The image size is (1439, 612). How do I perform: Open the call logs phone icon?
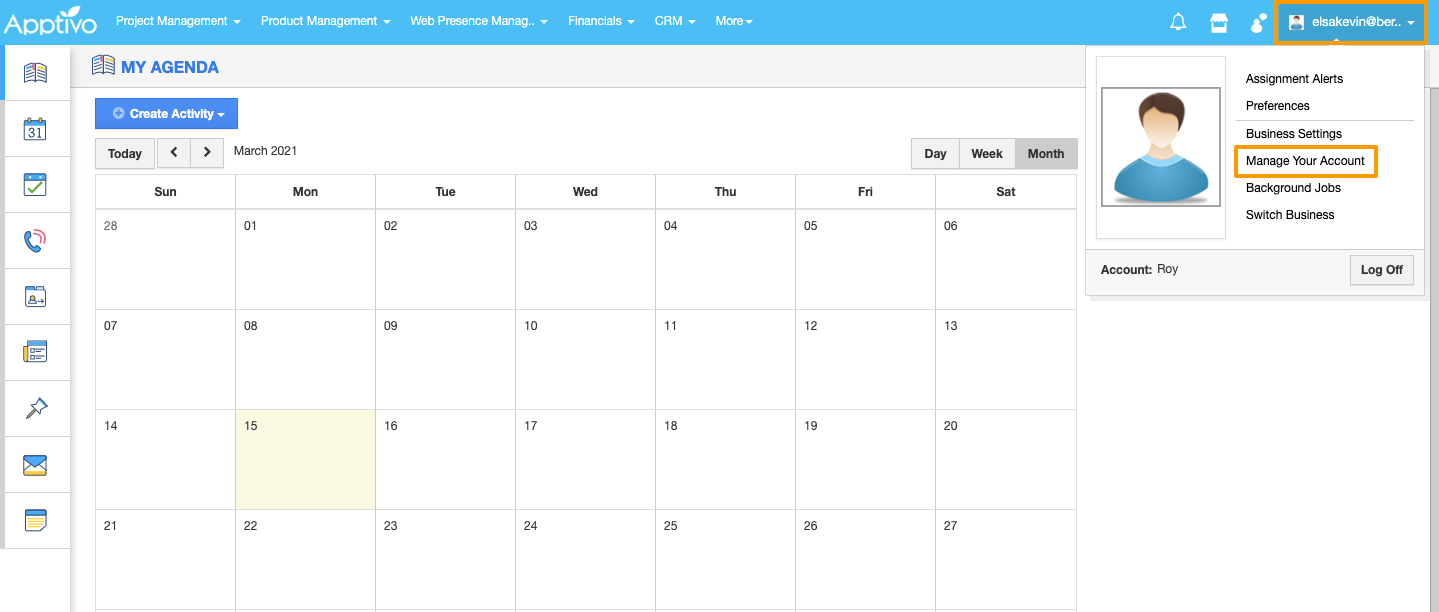(35, 241)
